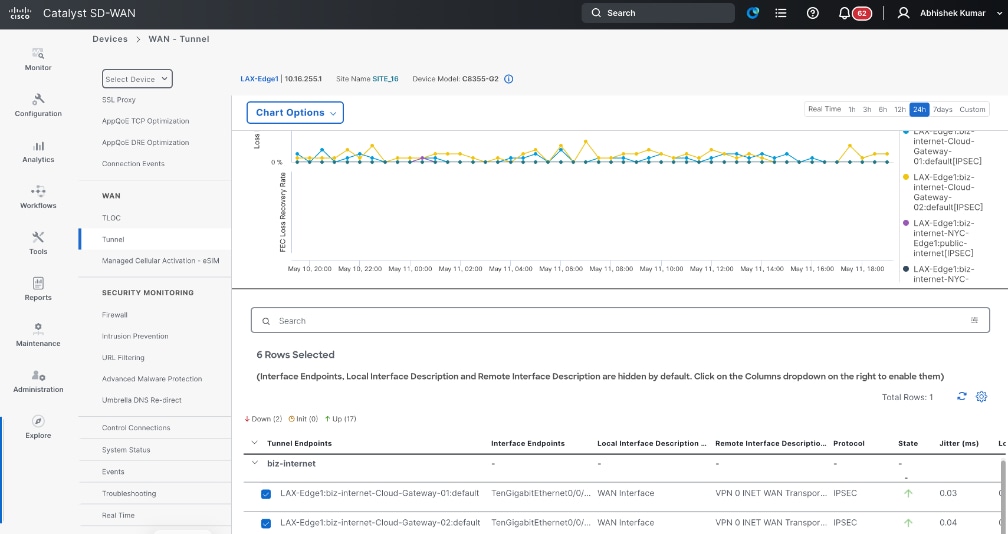The height and width of the screenshot is (534, 1008).
Task: Click the Up state arrow for Cloud-Gateway-02
Action: tap(908, 522)
